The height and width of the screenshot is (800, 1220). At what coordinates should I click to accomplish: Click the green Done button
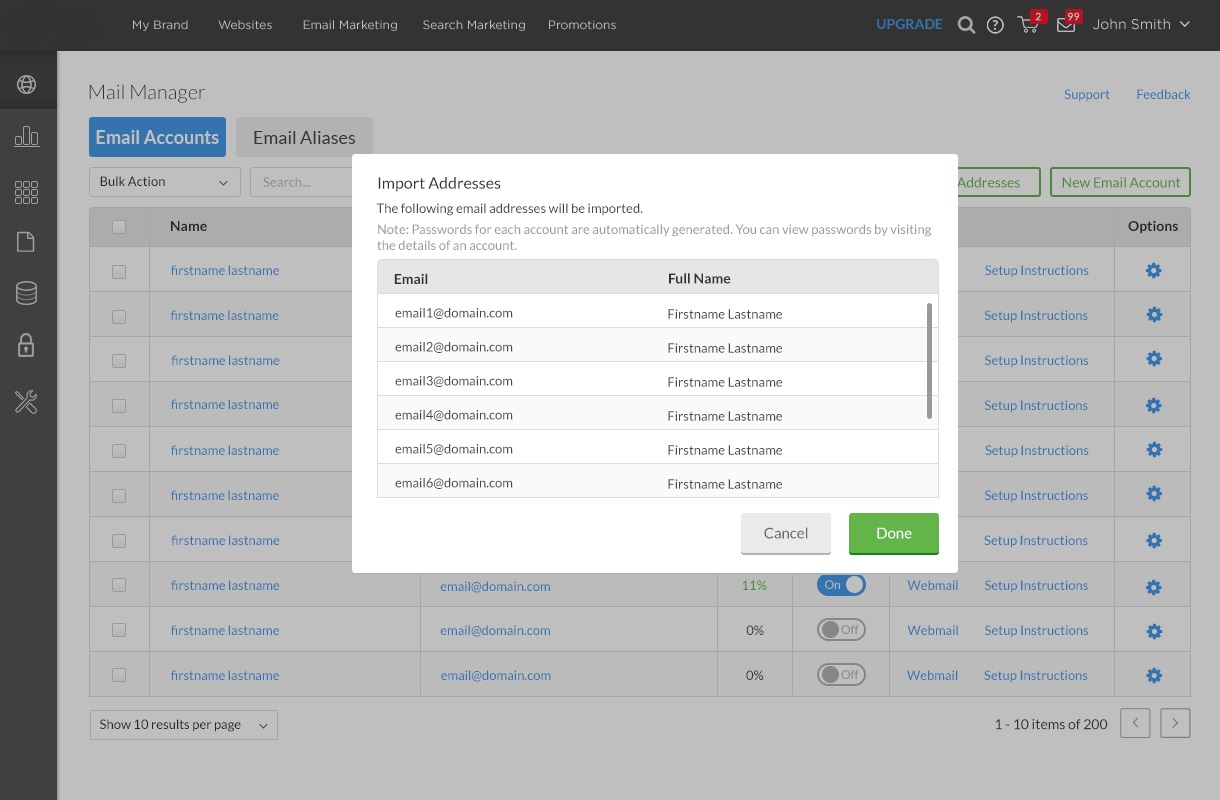tap(893, 533)
